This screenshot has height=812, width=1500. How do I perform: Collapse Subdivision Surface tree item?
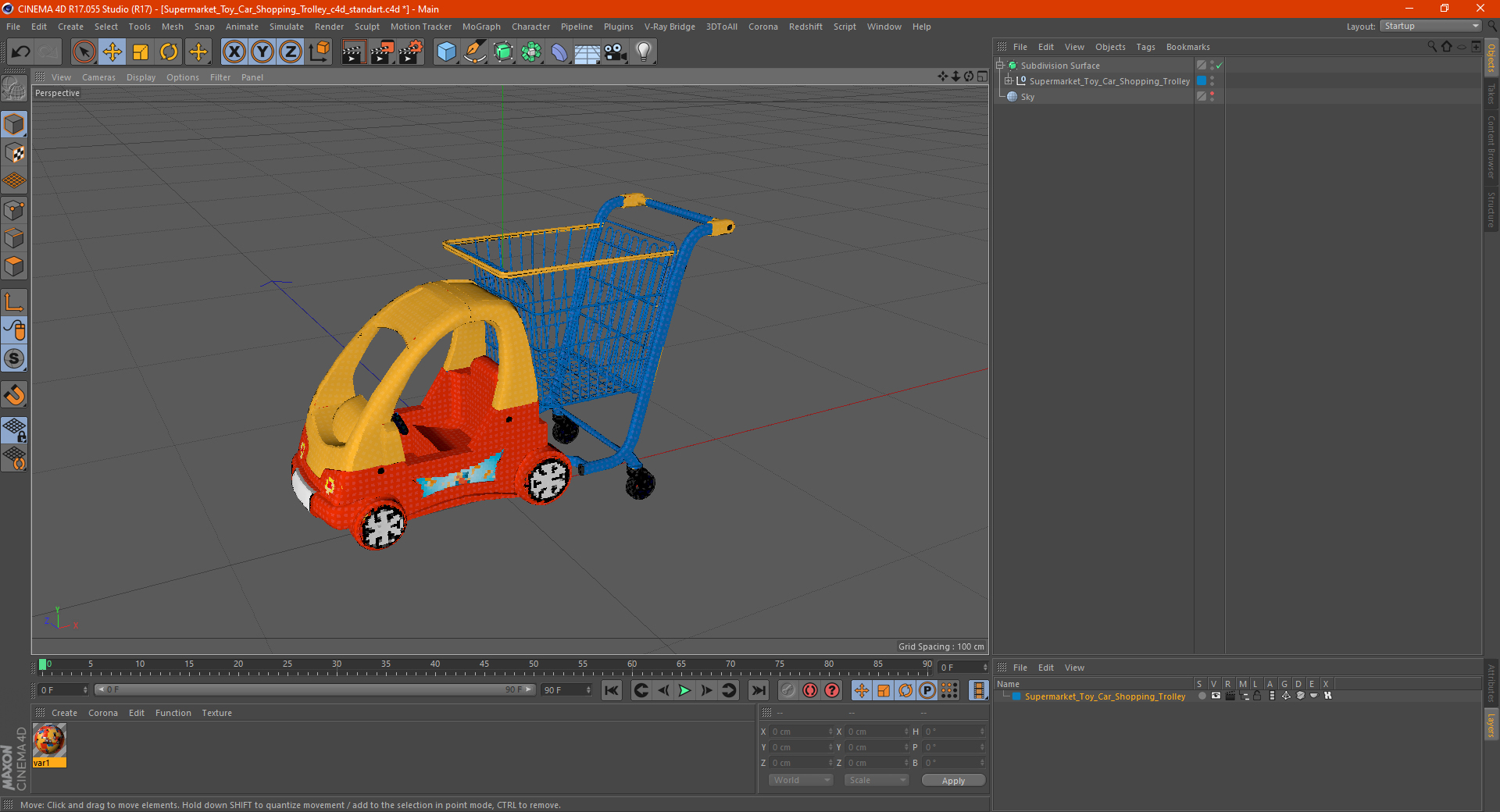999,66
